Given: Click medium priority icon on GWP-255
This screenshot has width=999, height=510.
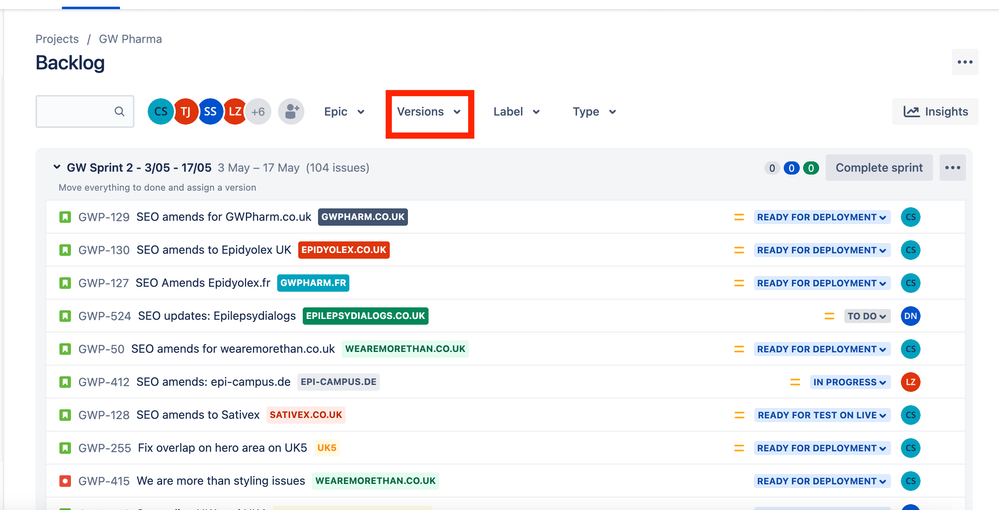Looking at the screenshot, I should (x=739, y=448).
